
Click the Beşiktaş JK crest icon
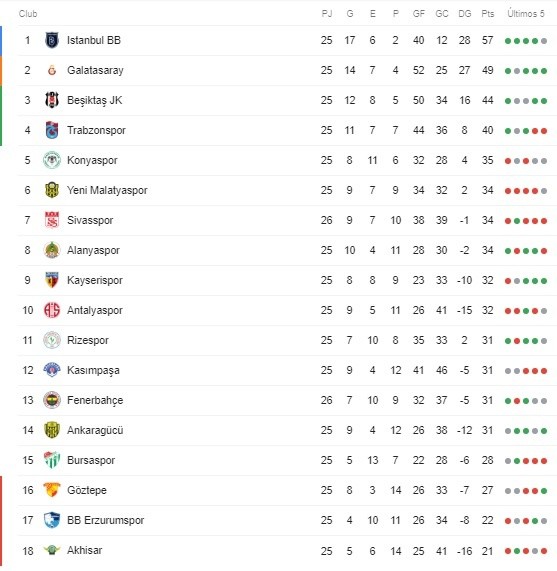click(x=52, y=100)
